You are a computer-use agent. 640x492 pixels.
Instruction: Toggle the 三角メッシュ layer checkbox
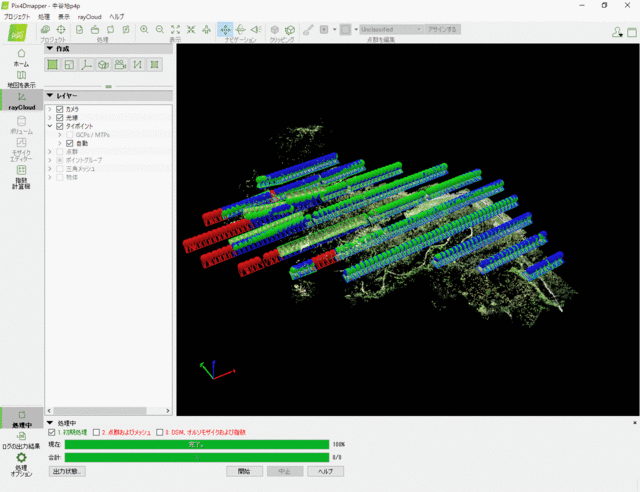60,169
